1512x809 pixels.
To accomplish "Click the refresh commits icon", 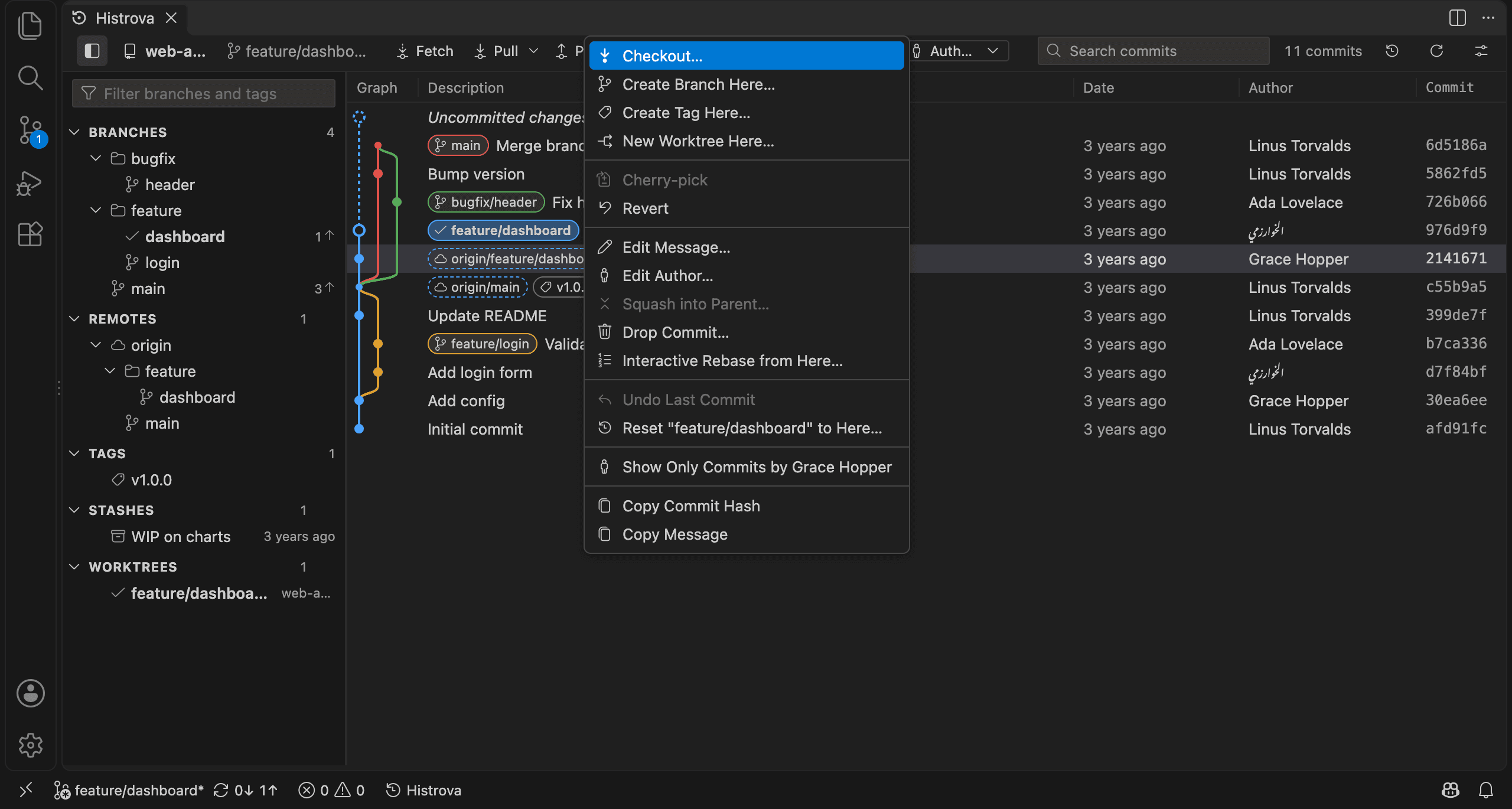I will (x=1436, y=51).
